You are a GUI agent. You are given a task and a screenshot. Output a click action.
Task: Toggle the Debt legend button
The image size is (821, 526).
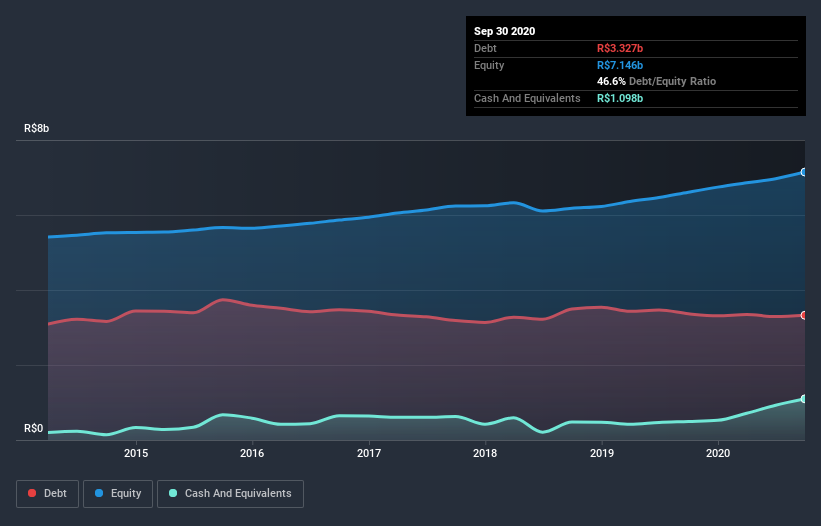click(x=48, y=494)
